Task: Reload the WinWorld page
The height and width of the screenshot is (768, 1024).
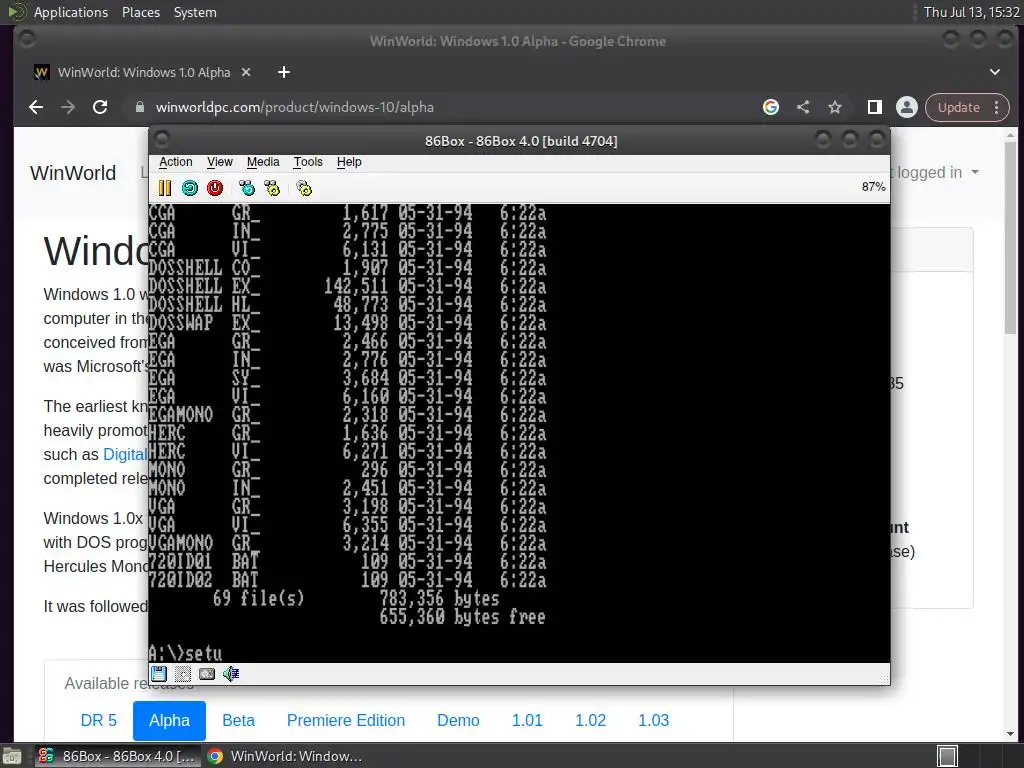Action: pyautogui.click(x=100, y=107)
